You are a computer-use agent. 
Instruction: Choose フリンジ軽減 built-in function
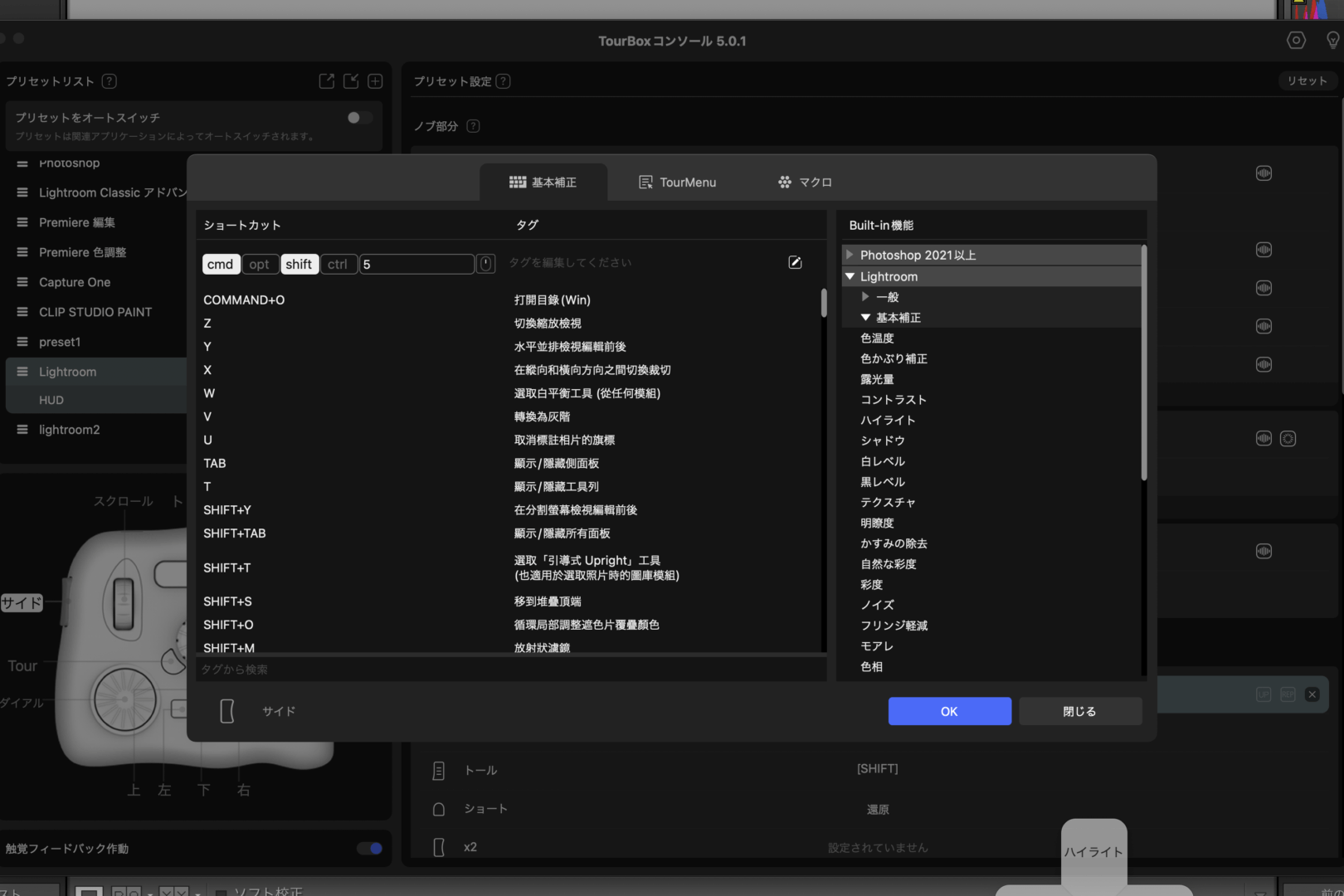[894, 626]
